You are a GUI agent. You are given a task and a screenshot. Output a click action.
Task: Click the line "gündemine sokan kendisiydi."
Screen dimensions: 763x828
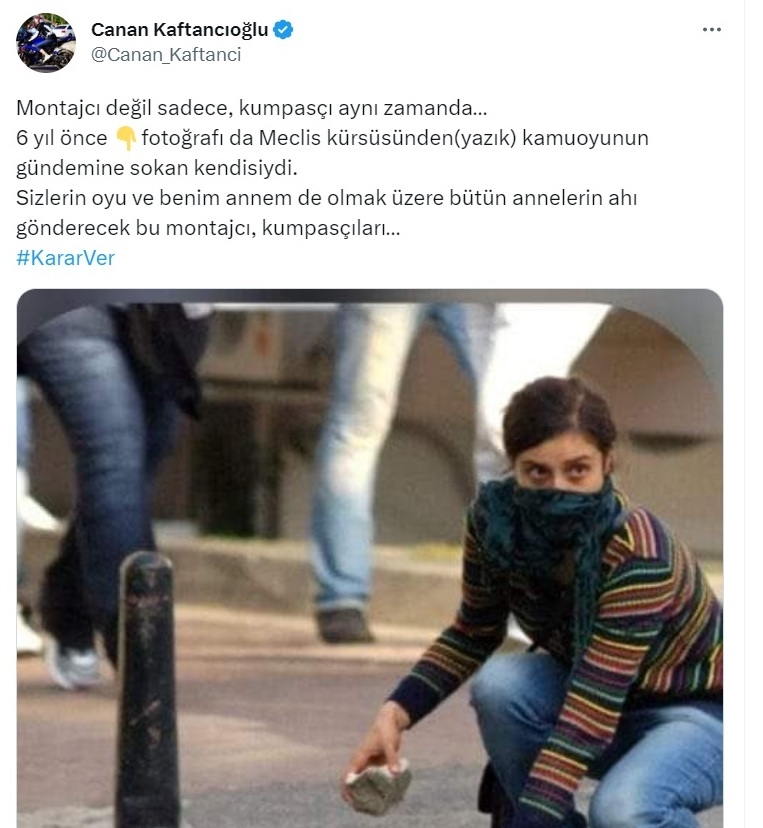pos(157,168)
